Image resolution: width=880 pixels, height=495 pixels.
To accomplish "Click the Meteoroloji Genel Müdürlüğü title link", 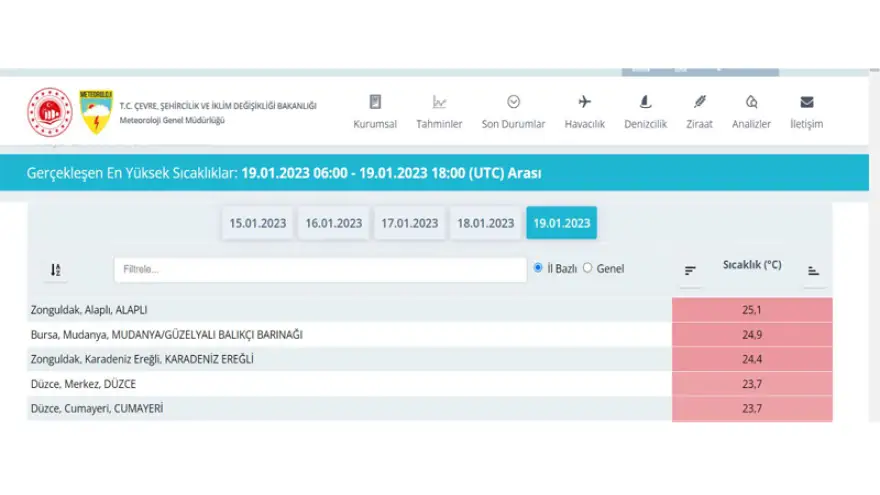I will click(x=172, y=120).
